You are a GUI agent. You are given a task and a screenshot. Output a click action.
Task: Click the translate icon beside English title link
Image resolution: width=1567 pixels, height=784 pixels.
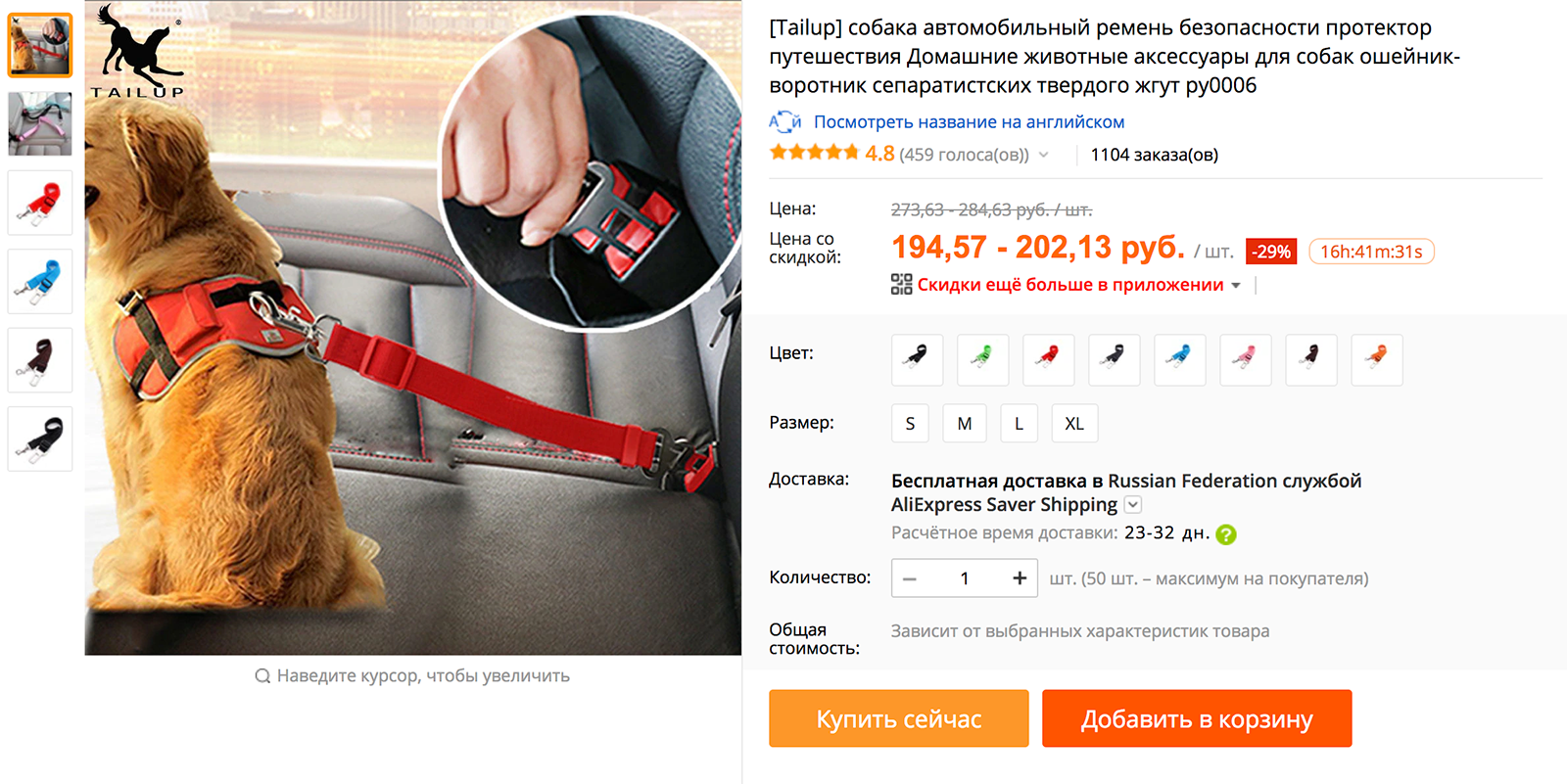[x=784, y=122]
